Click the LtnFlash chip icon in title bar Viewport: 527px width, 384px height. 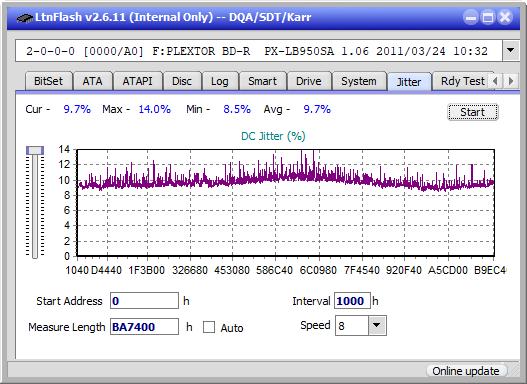point(24,17)
